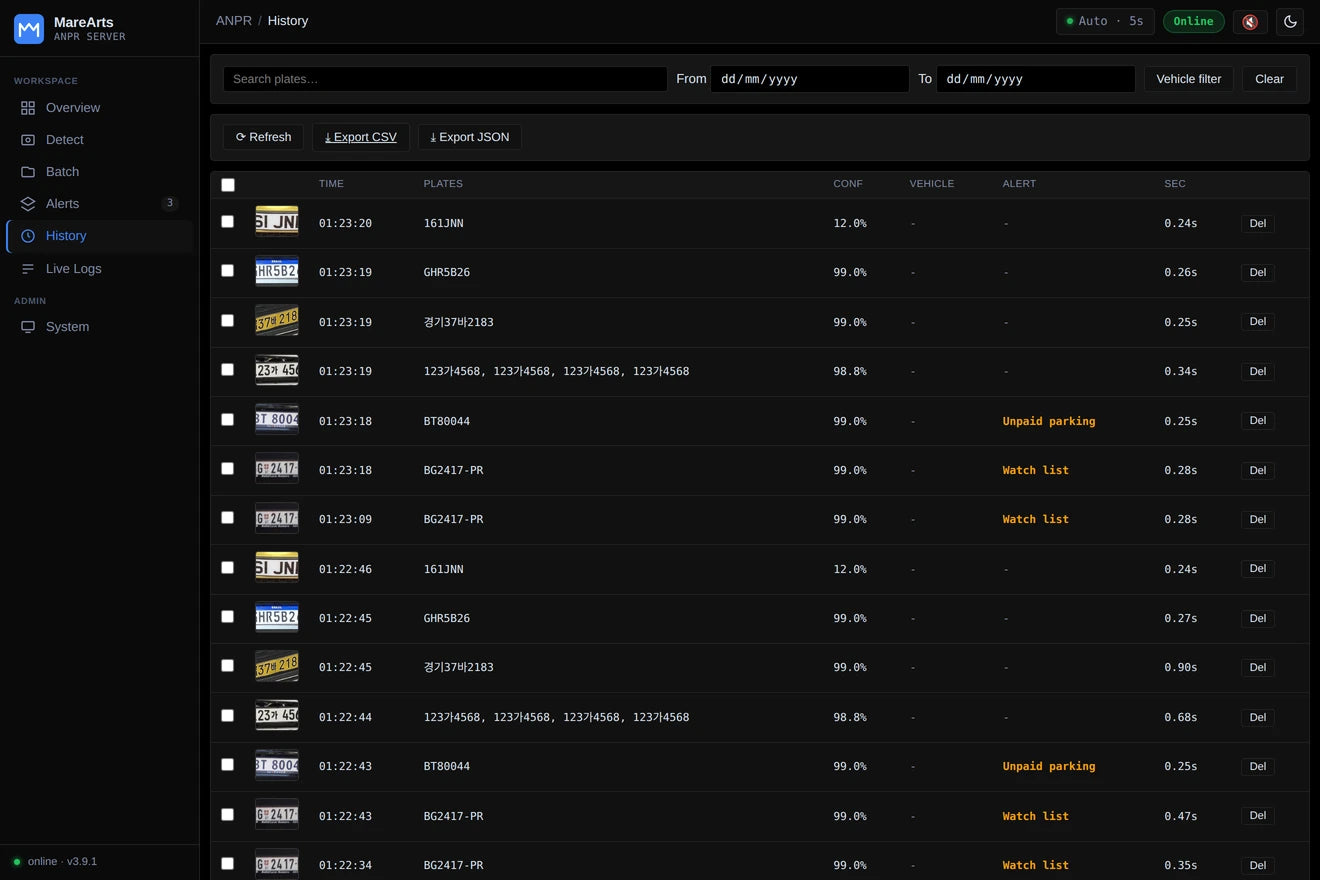The width and height of the screenshot is (1320, 880).
Task: Check the box for BT80044 at 01:23:18
Action: [227, 420]
